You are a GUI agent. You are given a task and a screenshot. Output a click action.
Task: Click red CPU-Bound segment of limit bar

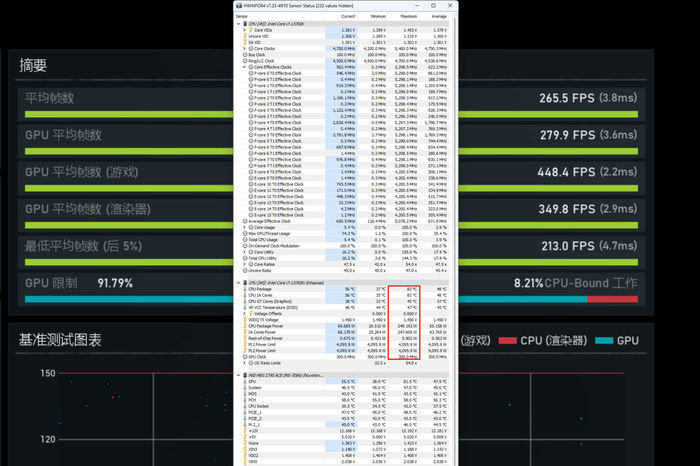(x=612, y=299)
